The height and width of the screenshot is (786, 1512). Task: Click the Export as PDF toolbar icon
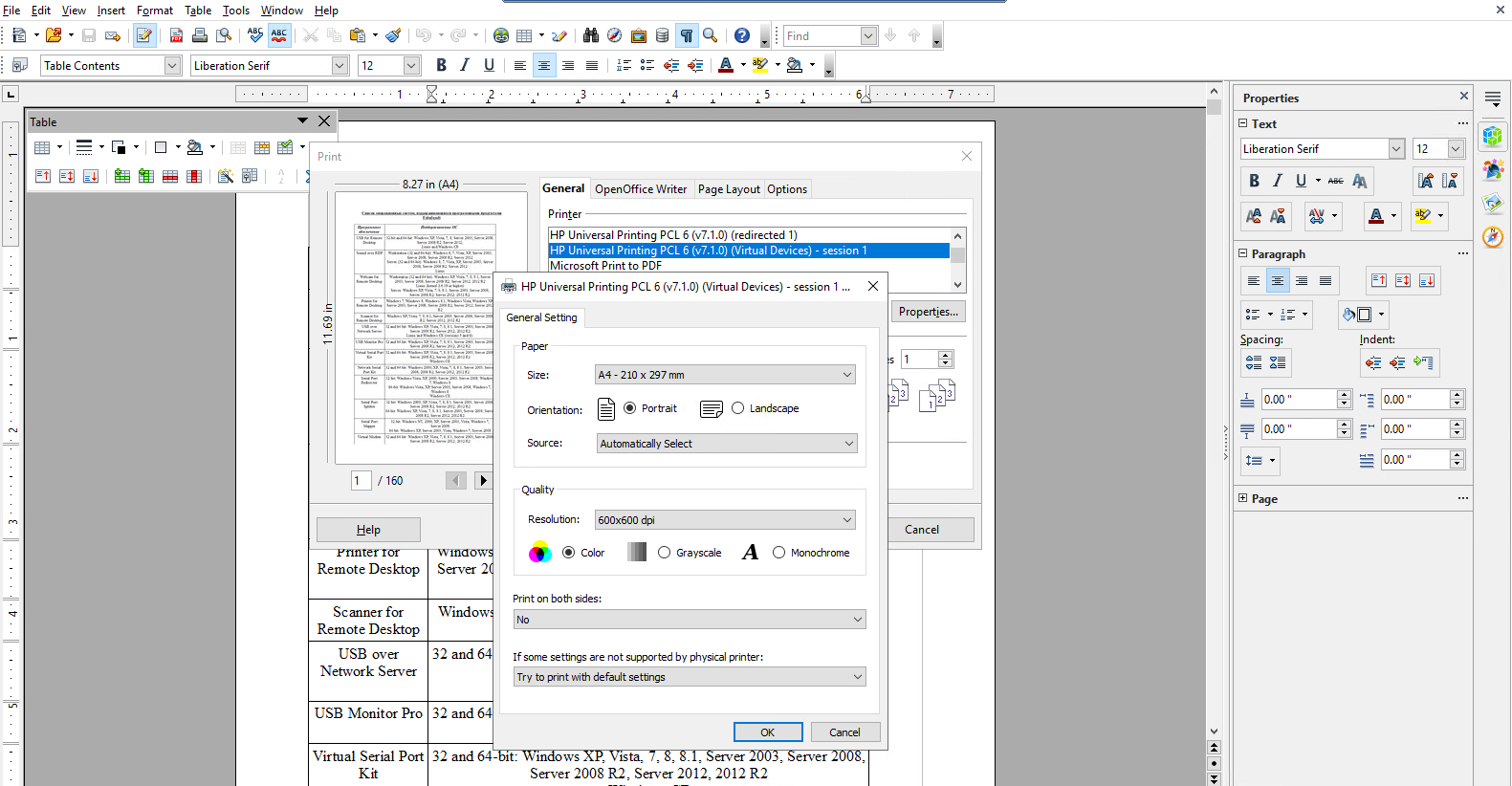click(176, 35)
